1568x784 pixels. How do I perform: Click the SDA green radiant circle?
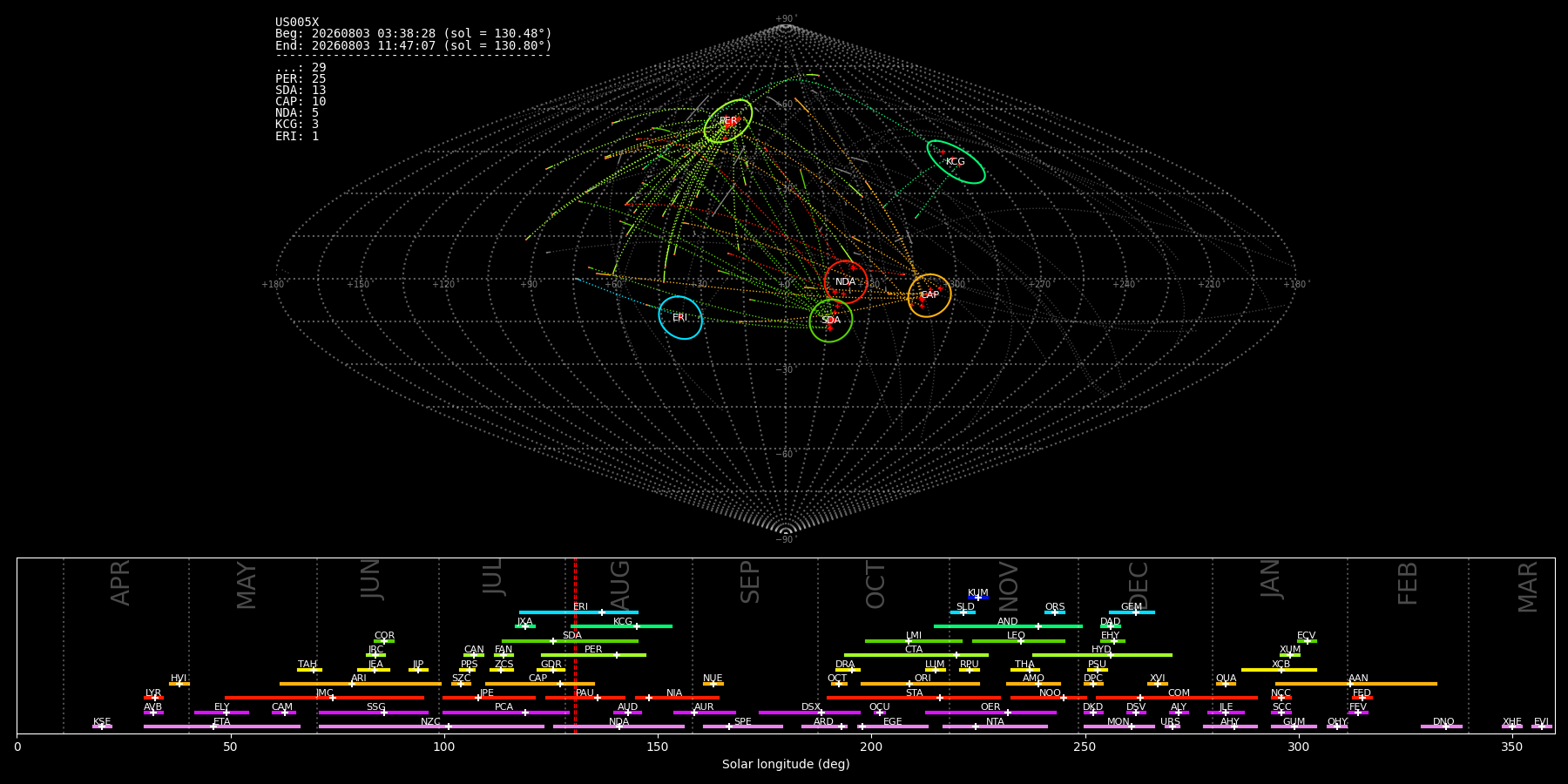pyautogui.click(x=831, y=321)
